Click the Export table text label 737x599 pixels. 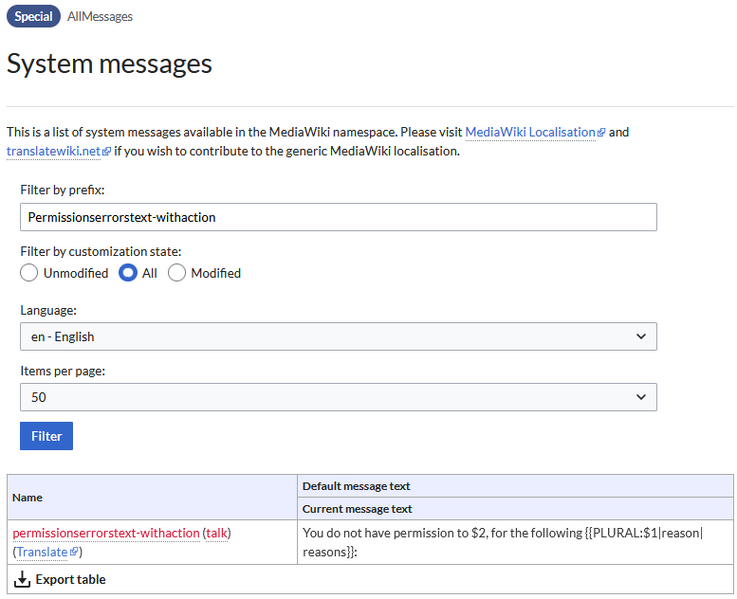click(70, 580)
